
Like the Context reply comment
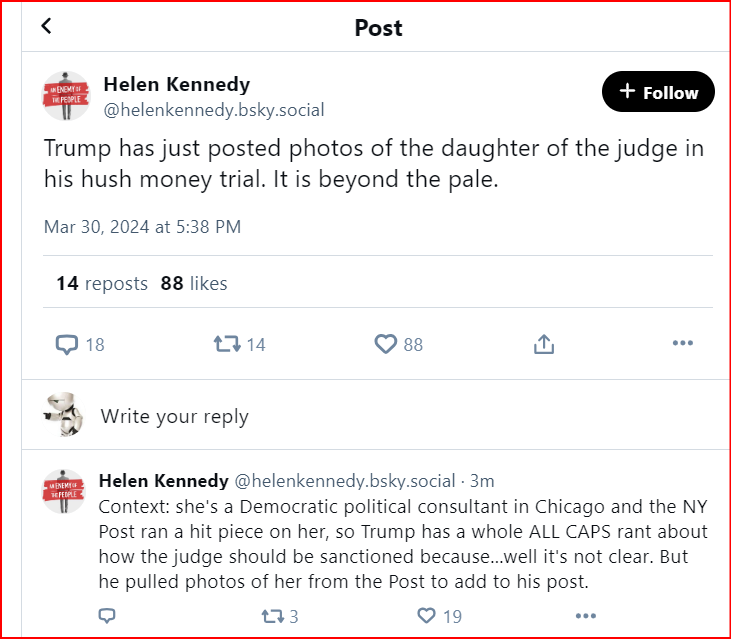pos(427,615)
